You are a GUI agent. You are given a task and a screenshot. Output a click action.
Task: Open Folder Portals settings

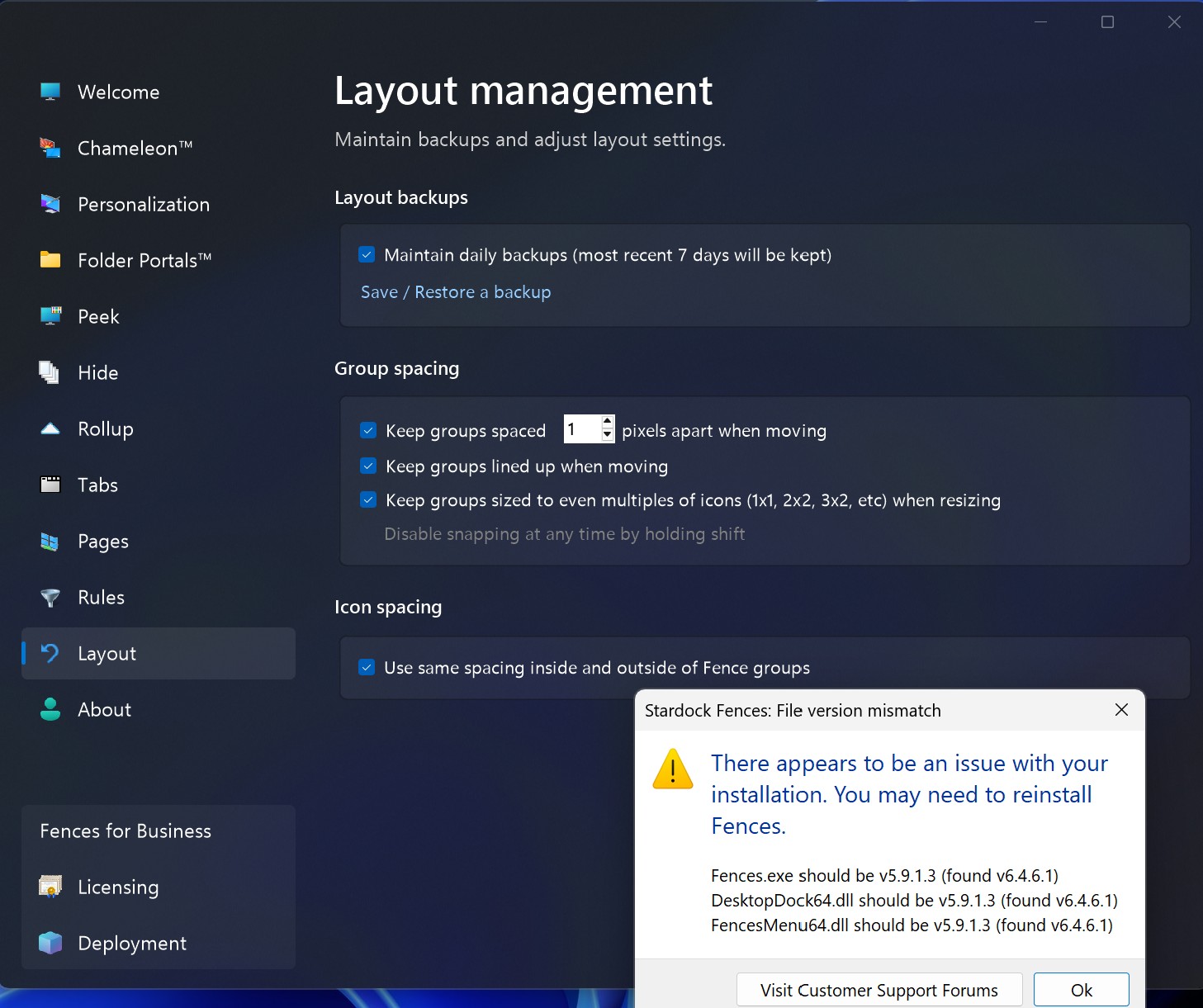click(159, 260)
